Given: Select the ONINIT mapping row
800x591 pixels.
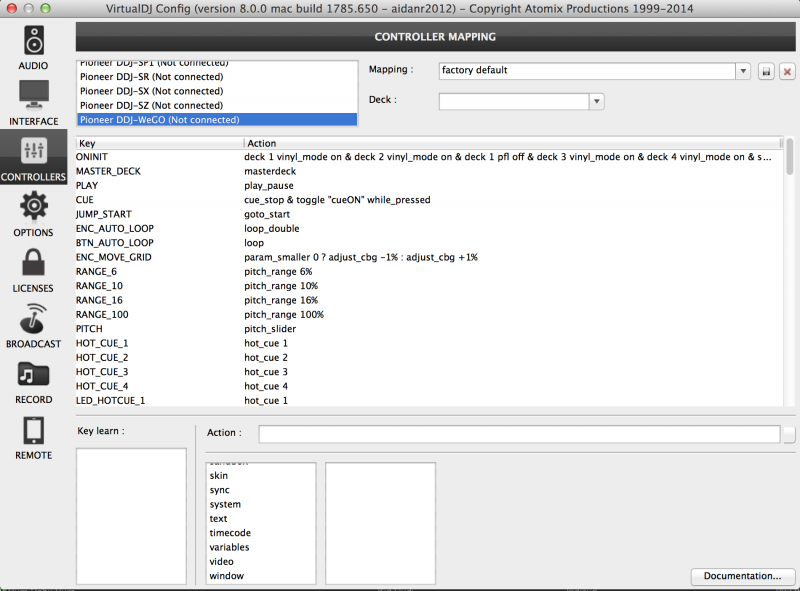Looking at the screenshot, I should (429, 157).
